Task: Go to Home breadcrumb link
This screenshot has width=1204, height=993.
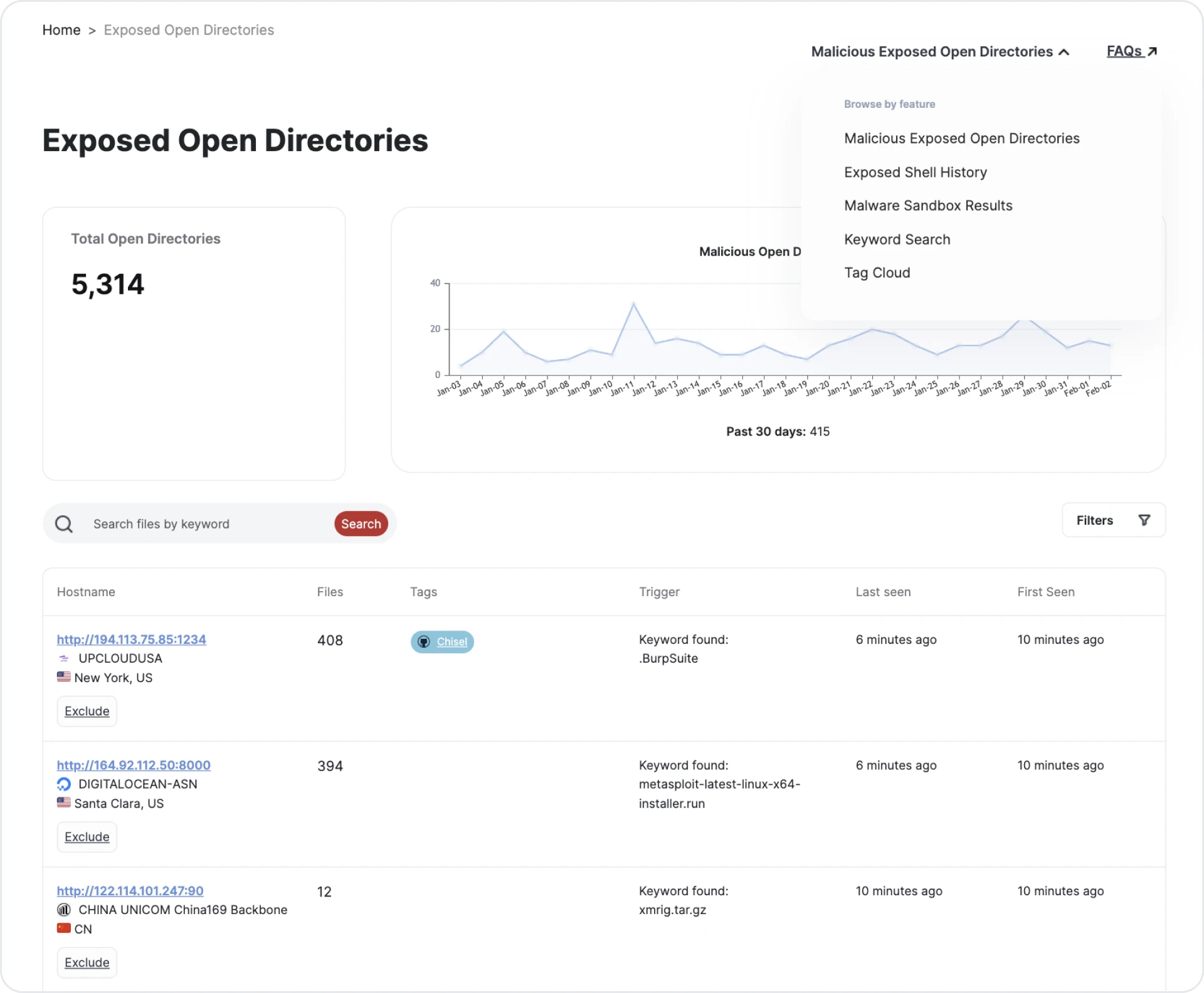Action: click(x=61, y=30)
